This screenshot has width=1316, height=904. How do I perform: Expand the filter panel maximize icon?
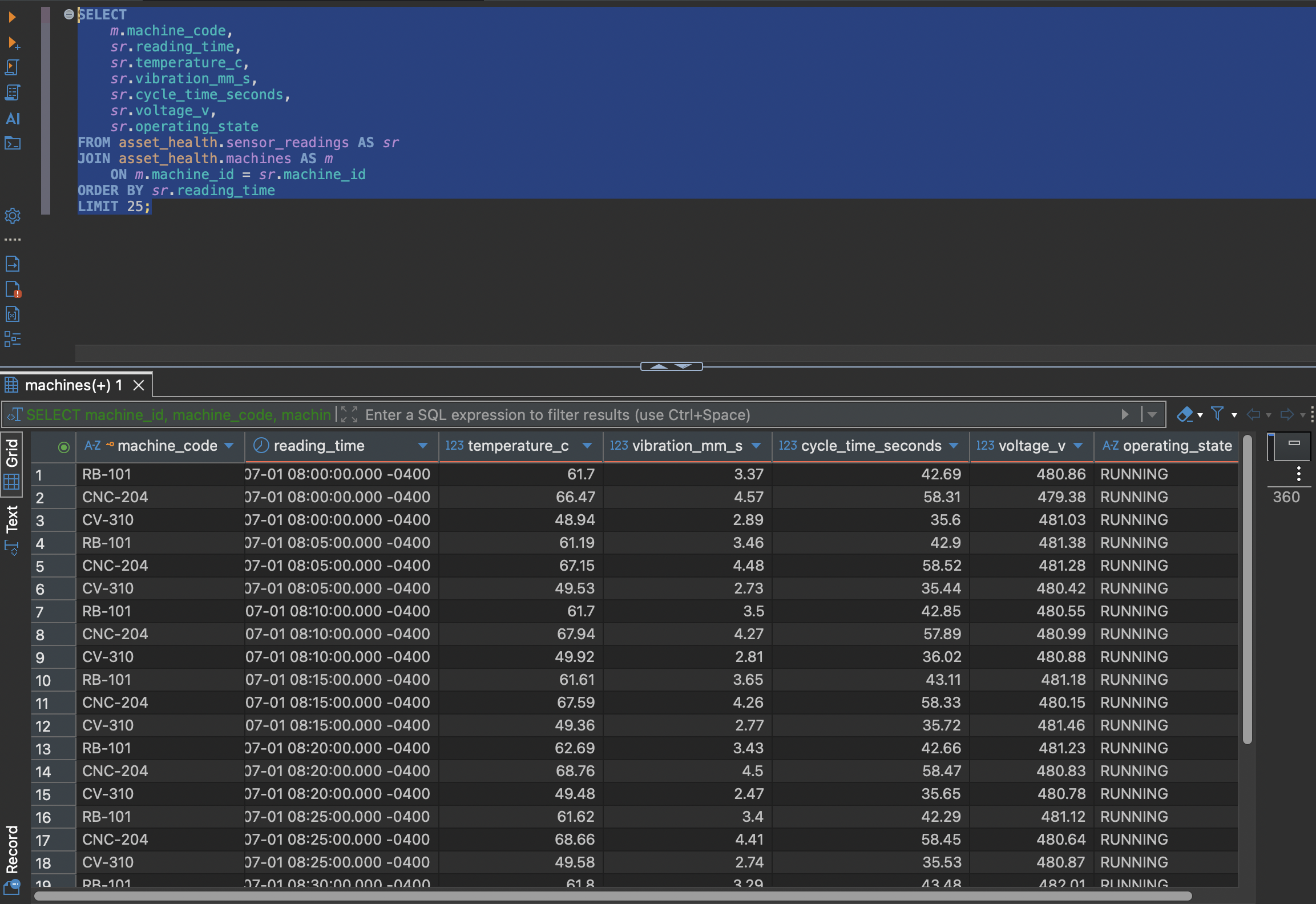[x=349, y=414]
